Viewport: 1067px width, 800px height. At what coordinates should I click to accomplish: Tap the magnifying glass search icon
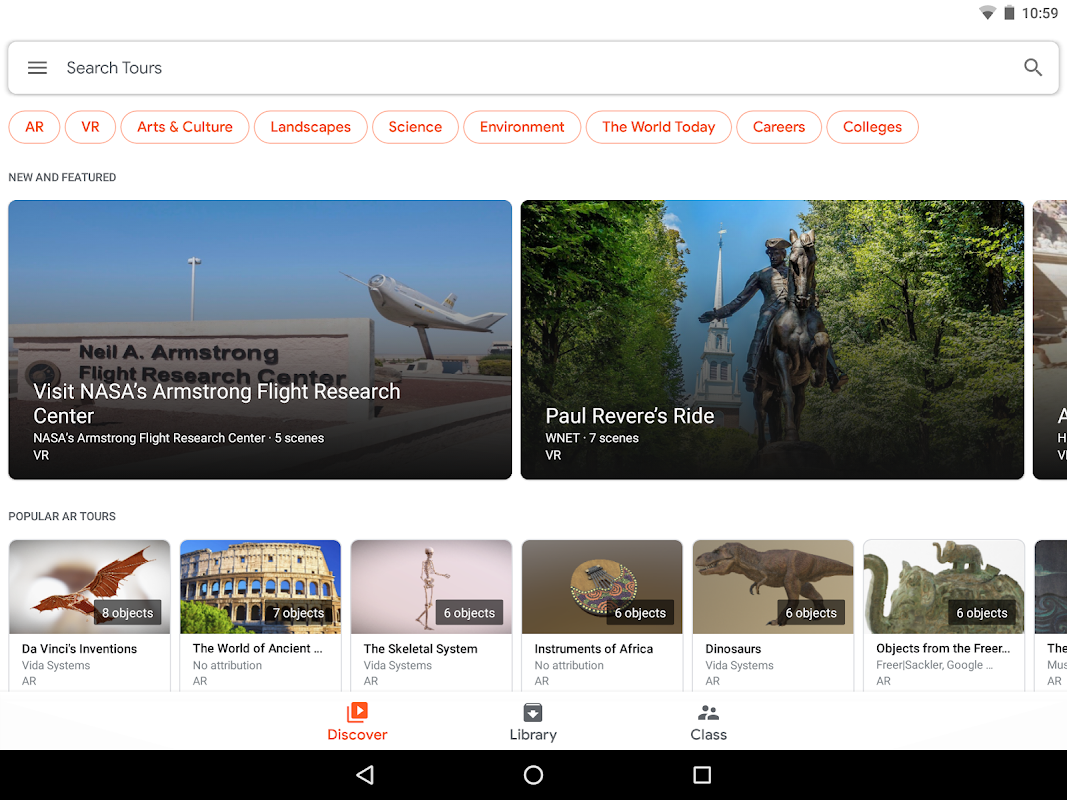pos(1032,67)
